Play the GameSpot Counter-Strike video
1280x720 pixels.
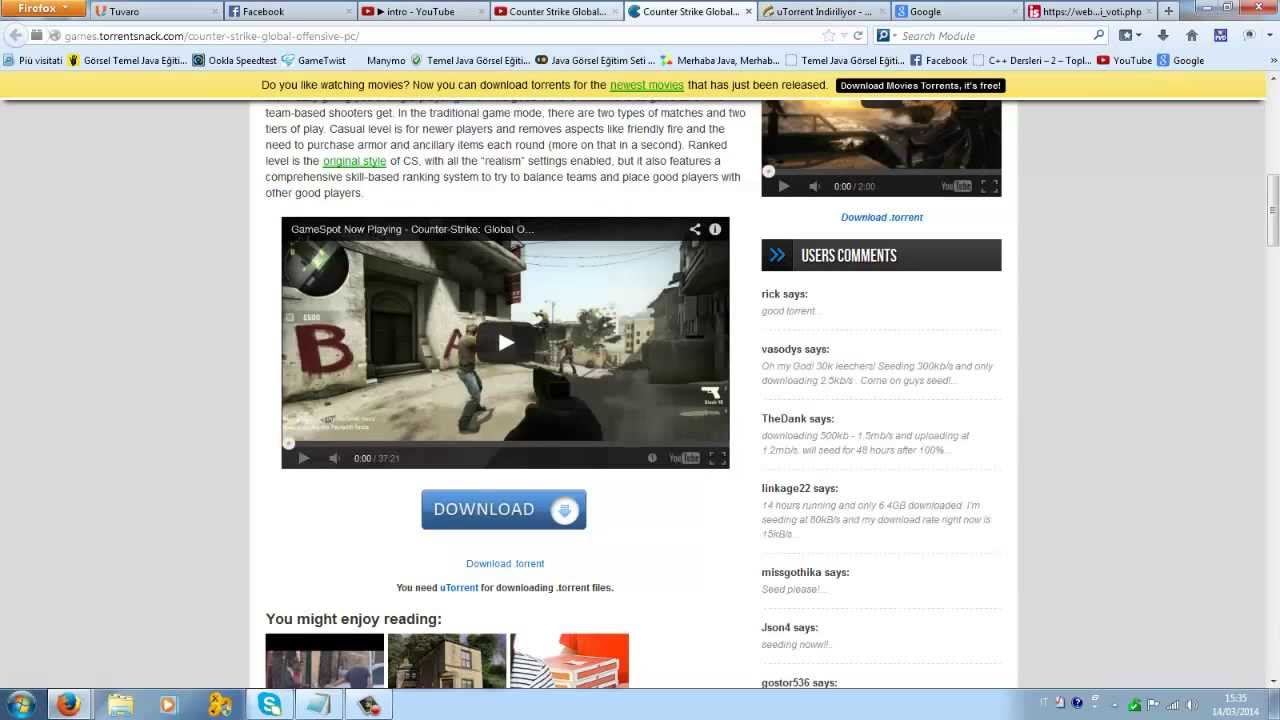coord(506,343)
